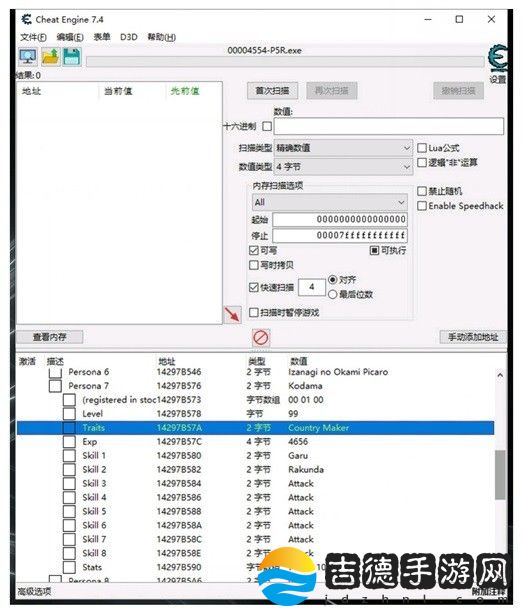This screenshot has height=612, width=524.
Task: Open Cheat Engine settings logo icon
Action: [x=498, y=59]
